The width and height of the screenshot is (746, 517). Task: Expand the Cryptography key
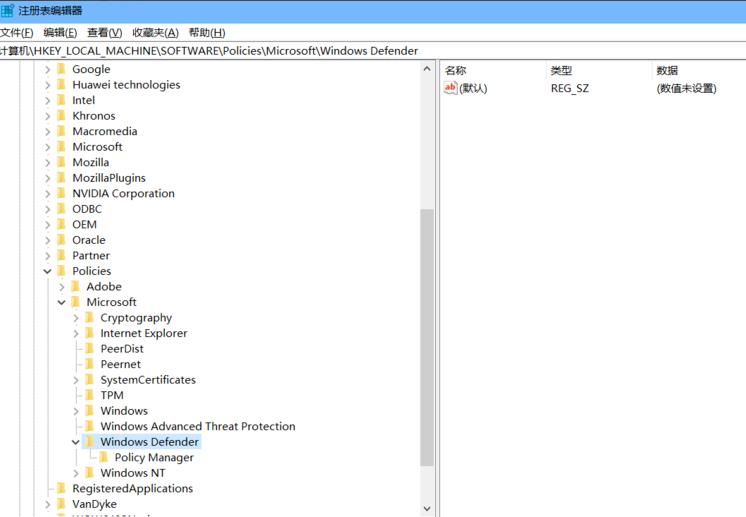(x=76, y=318)
